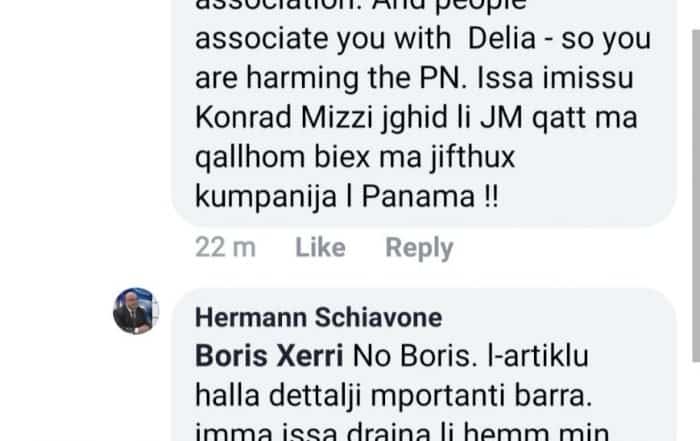
Task: Open the "22 m" timestamp link
Action: pos(225,247)
